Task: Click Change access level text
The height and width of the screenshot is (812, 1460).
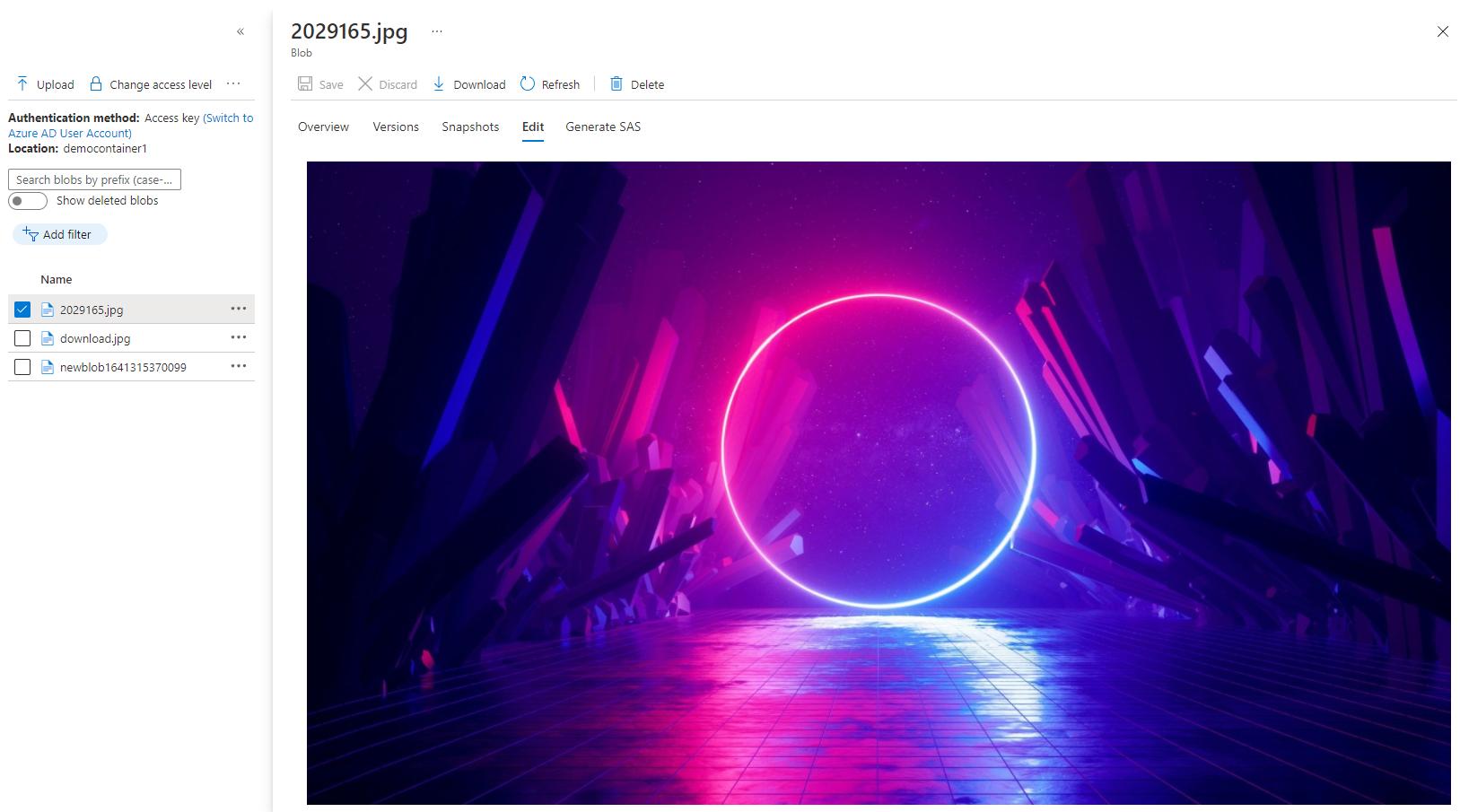Action: click(161, 84)
